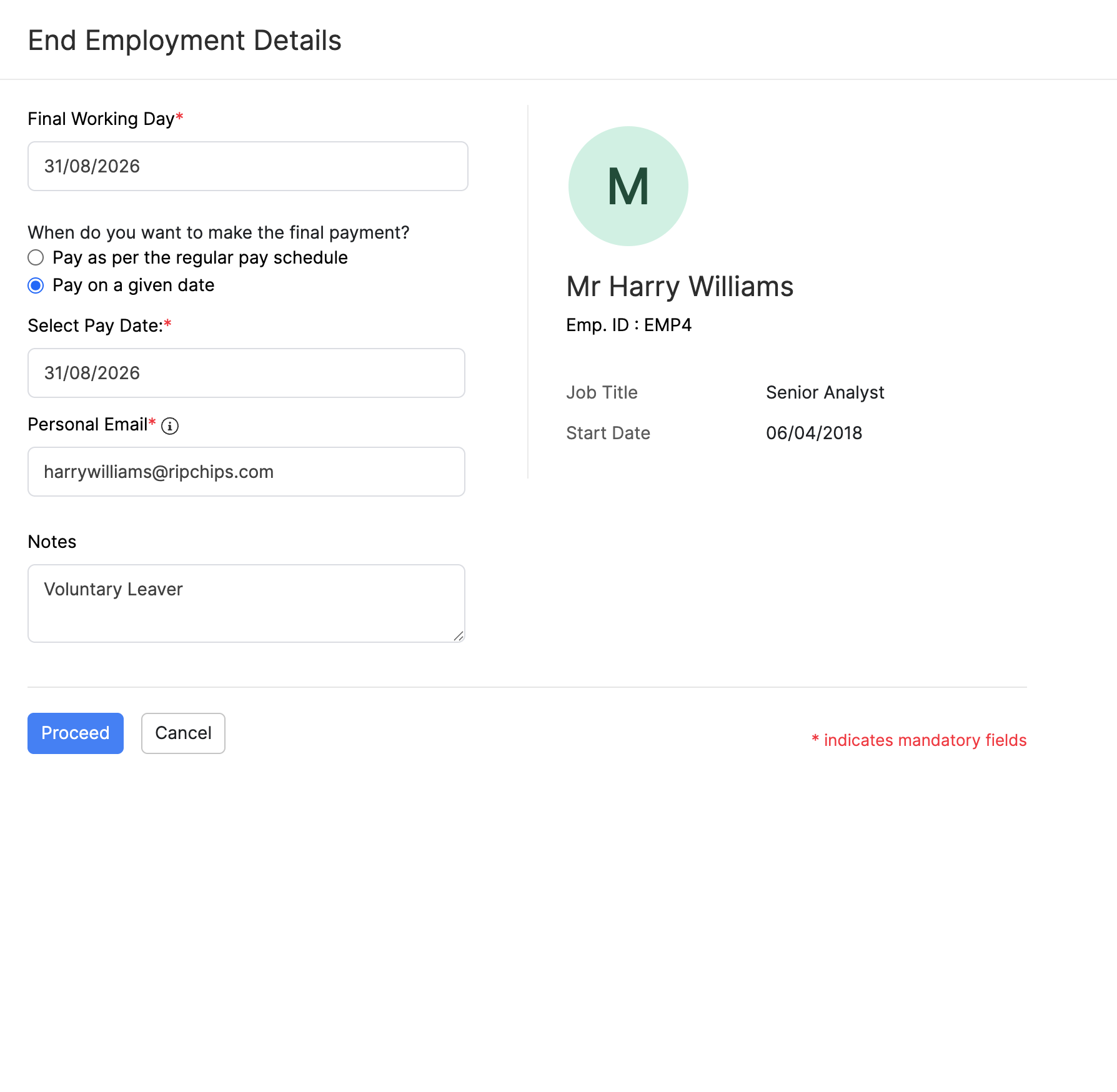The height and width of the screenshot is (1092, 1117).
Task: Click the Senior Analyst job title value
Action: click(825, 392)
